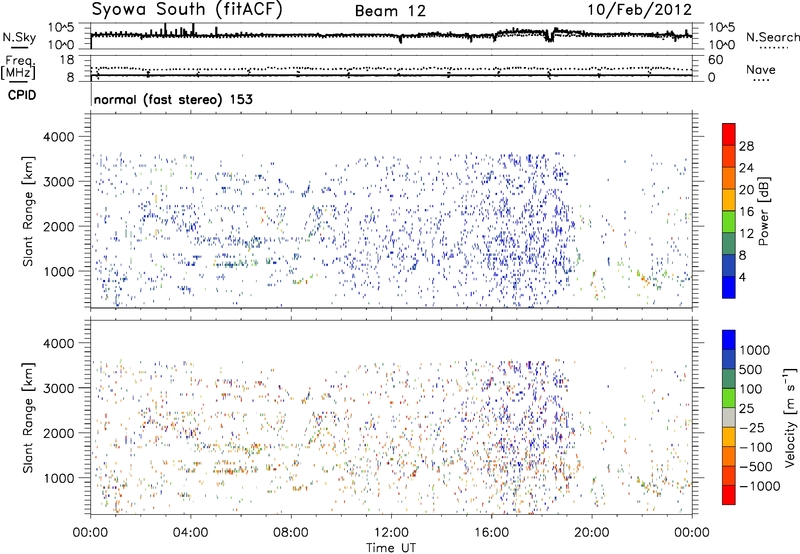Click the '4' label on power colorbar
Image resolution: width=800 pixels, height=554 pixels.
click(742, 277)
